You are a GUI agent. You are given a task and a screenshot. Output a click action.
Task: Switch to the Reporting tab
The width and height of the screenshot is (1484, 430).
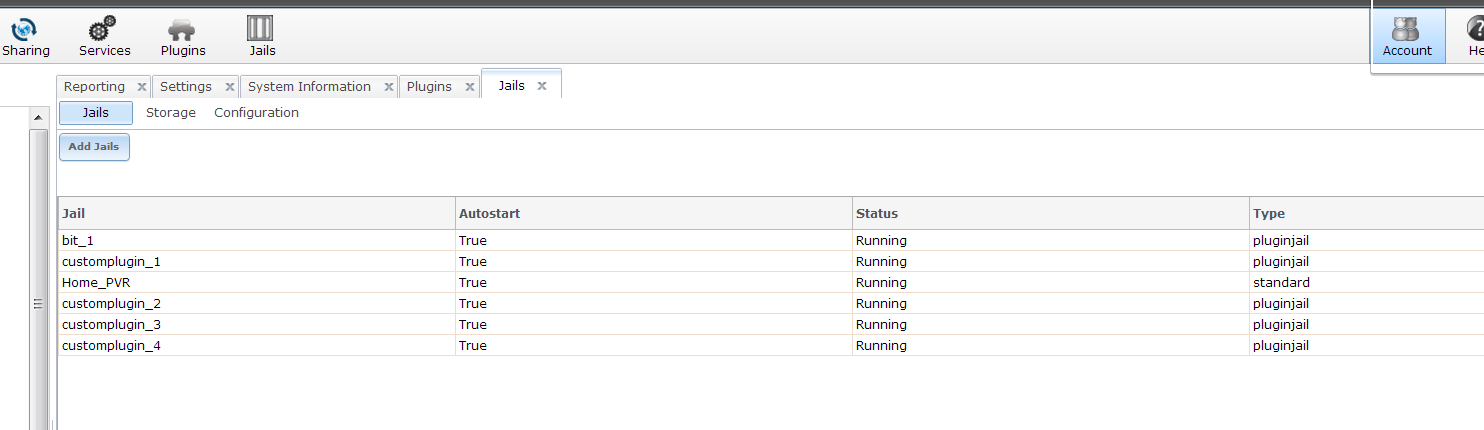pos(94,87)
